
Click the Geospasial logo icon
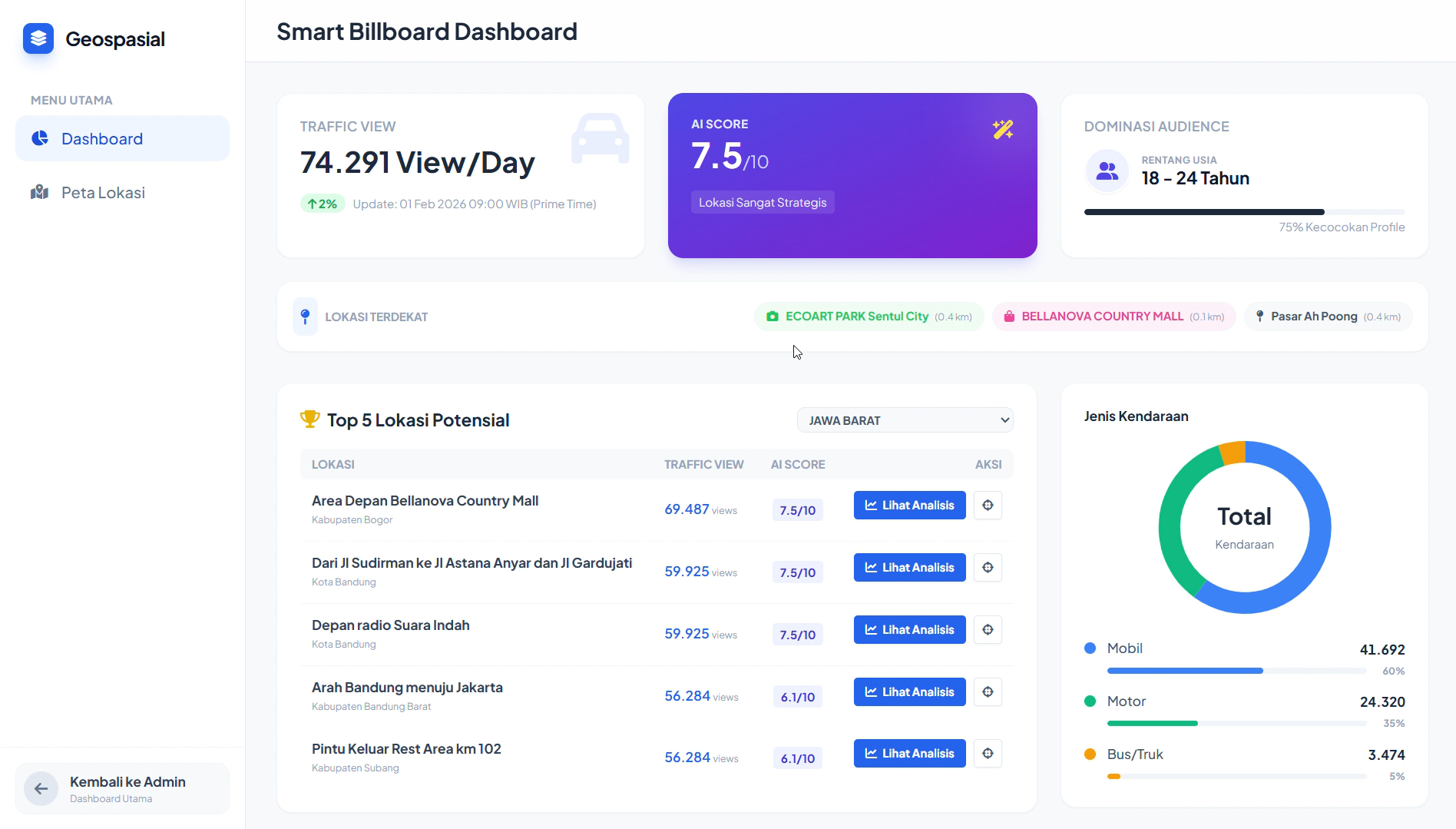(x=38, y=38)
